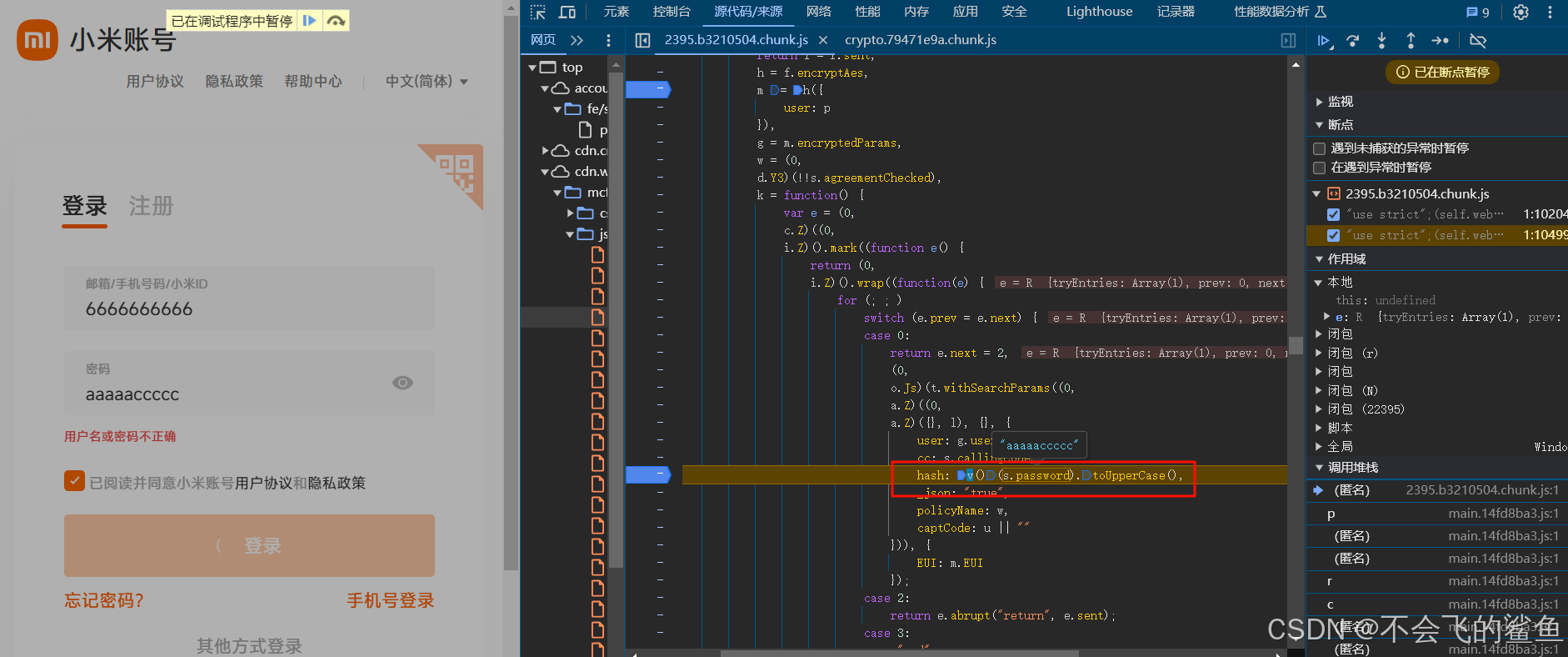Deactivate breakpoints icon
The image size is (1568, 657).
(1478, 40)
